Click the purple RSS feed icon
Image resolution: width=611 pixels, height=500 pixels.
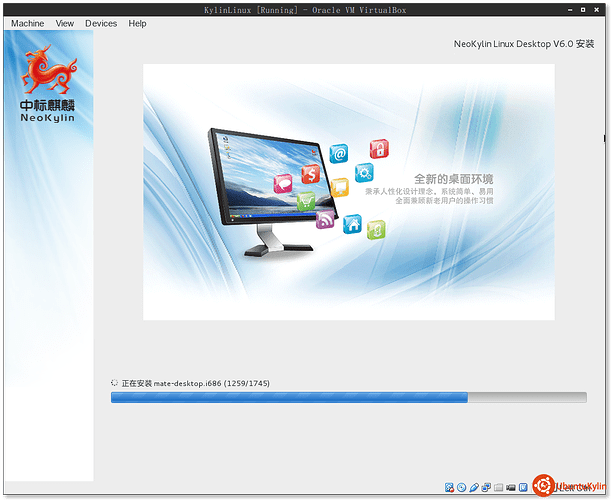coord(325,220)
